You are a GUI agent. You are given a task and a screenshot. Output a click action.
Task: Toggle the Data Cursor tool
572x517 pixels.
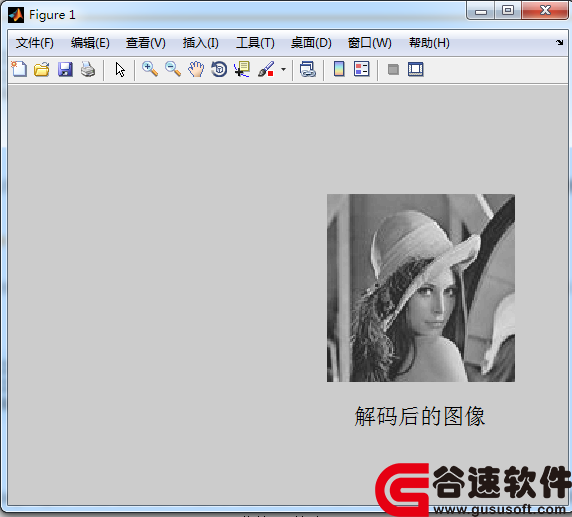[x=242, y=69]
